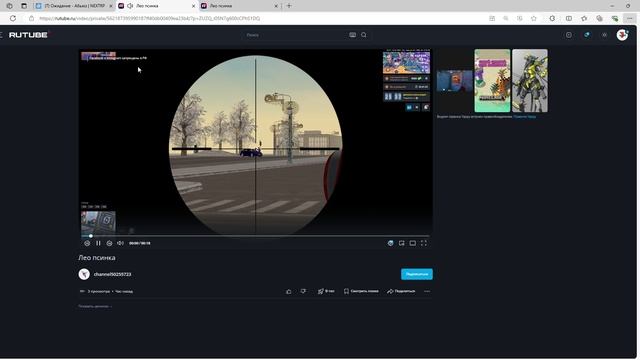
Task: Click the blue 'Подписаться' subscribe button
Action: click(417, 274)
